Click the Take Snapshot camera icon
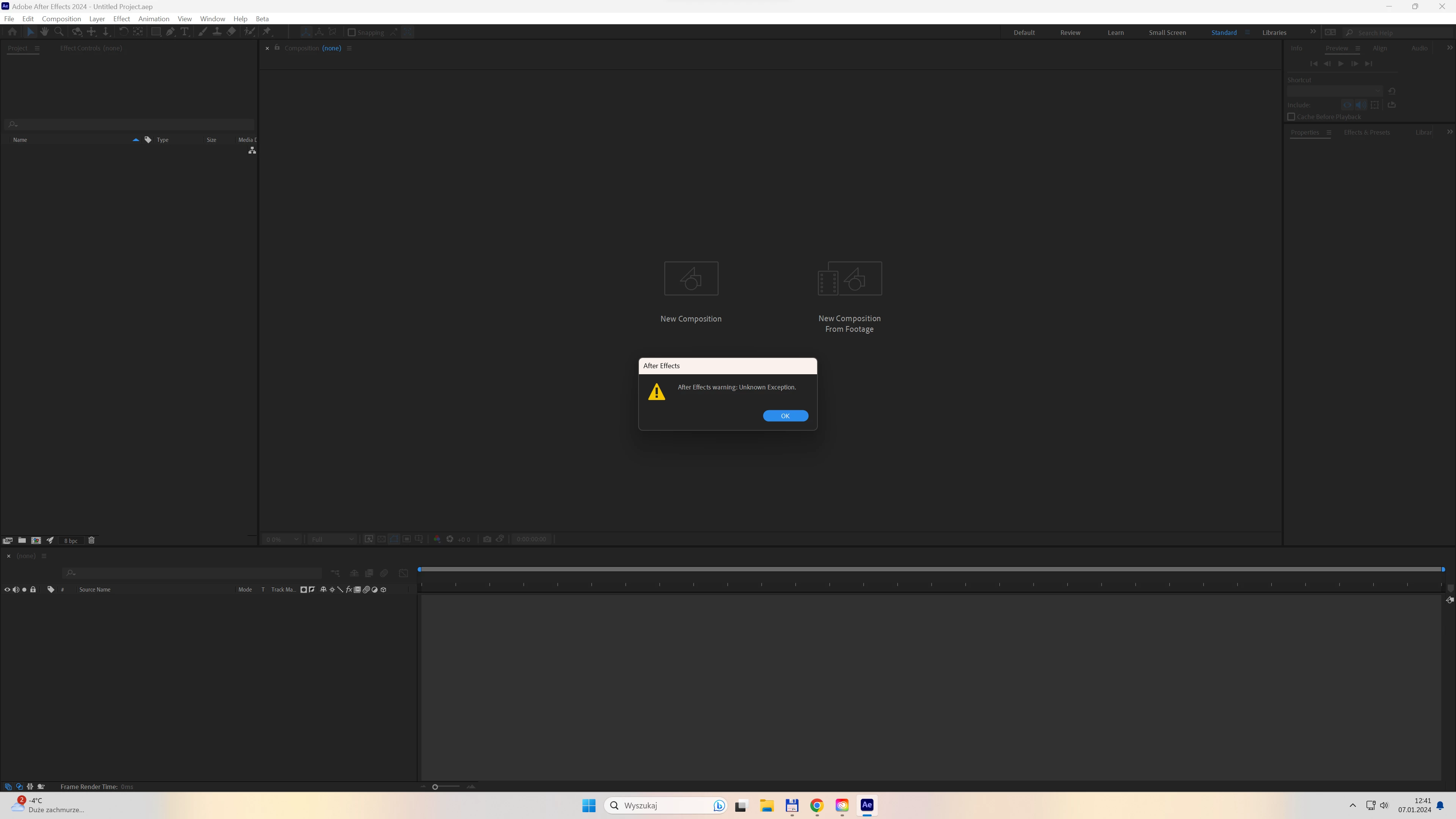 pyautogui.click(x=486, y=539)
